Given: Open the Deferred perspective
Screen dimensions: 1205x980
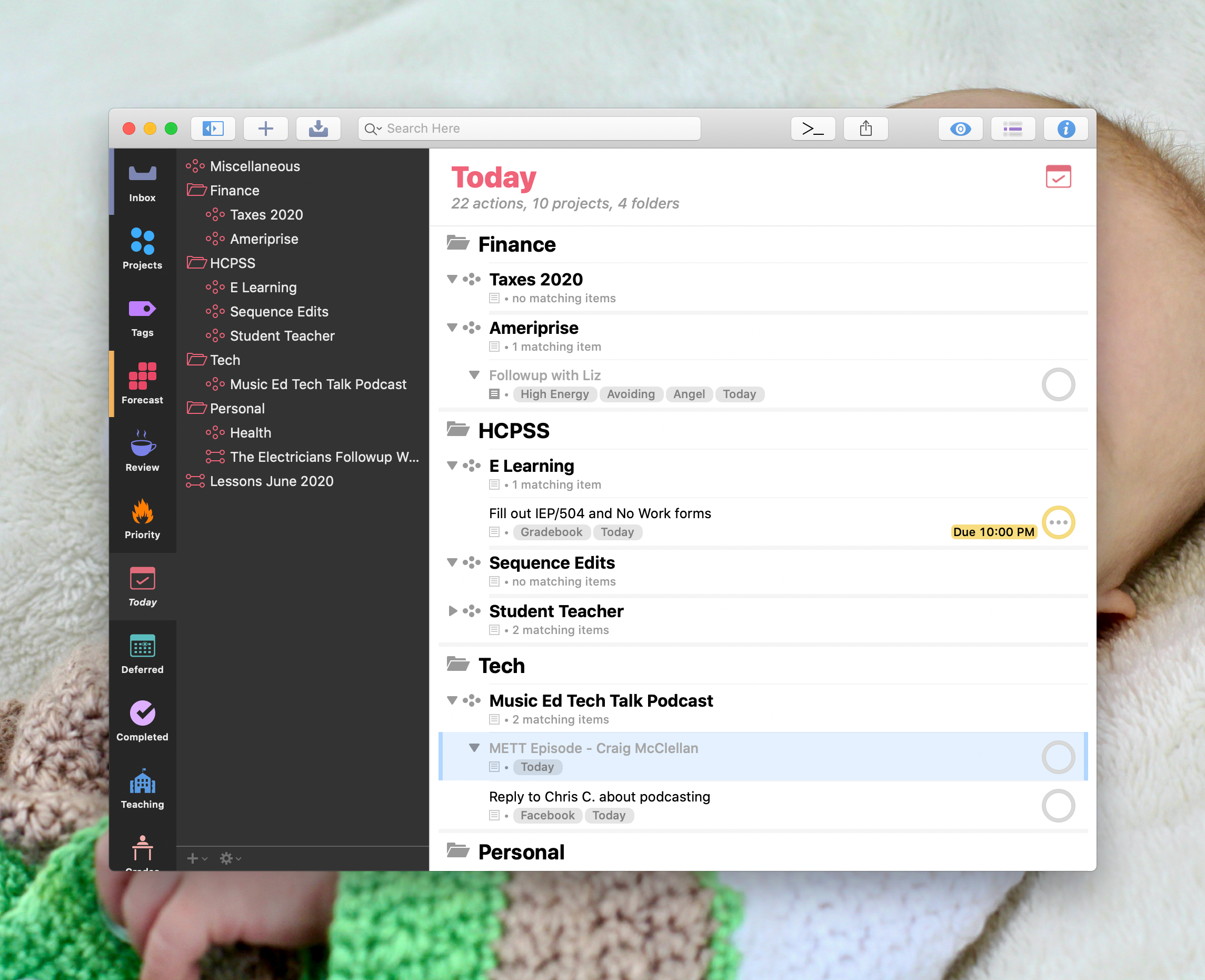Looking at the screenshot, I should click(x=142, y=654).
